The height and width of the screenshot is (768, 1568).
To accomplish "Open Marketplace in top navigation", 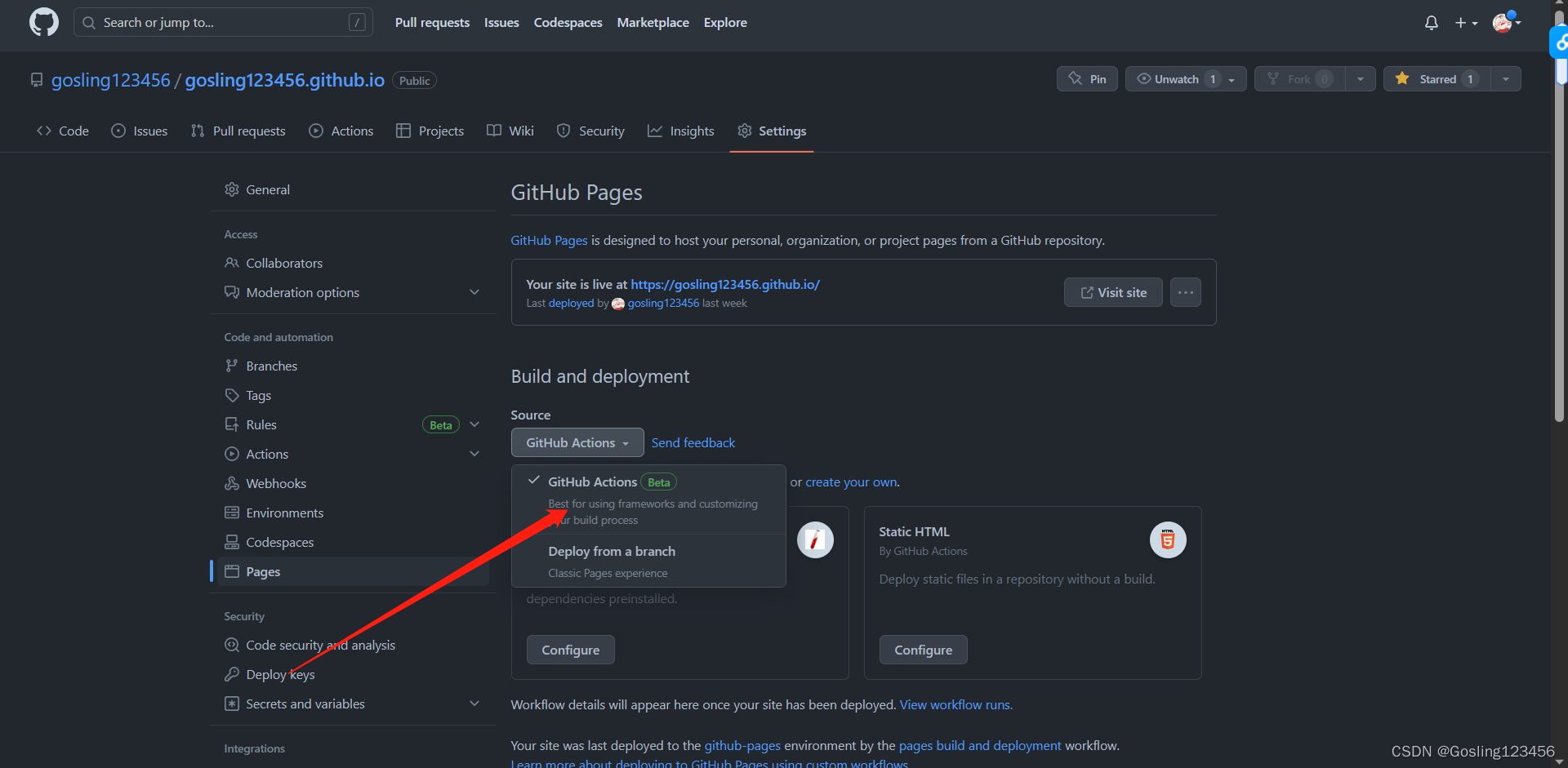I will [x=653, y=23].
